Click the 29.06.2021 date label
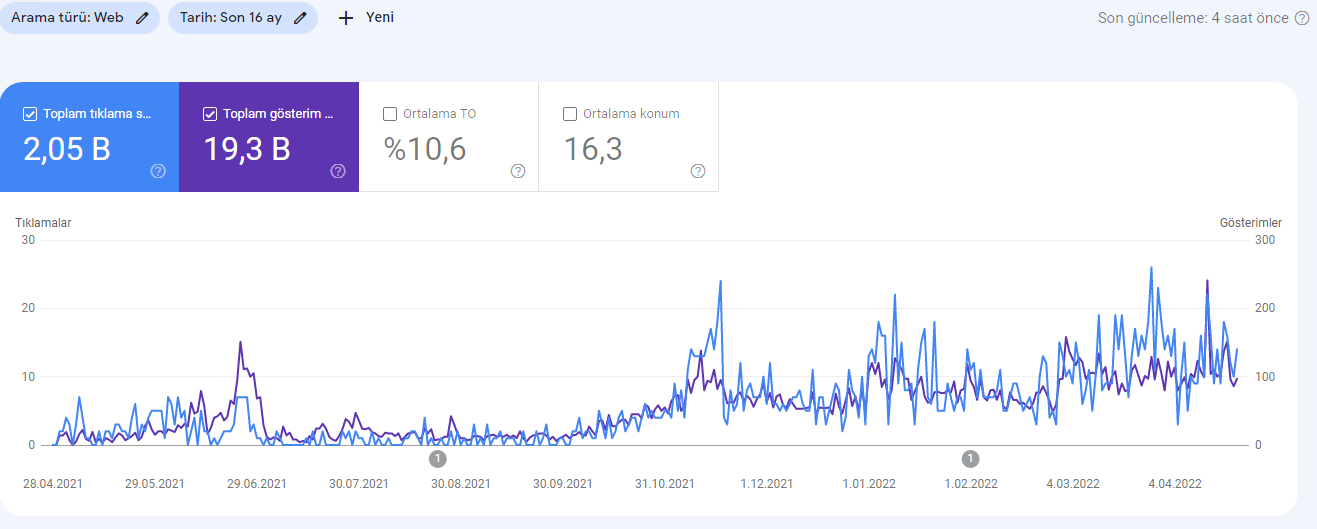1317x529 pixels. [257, 484]
